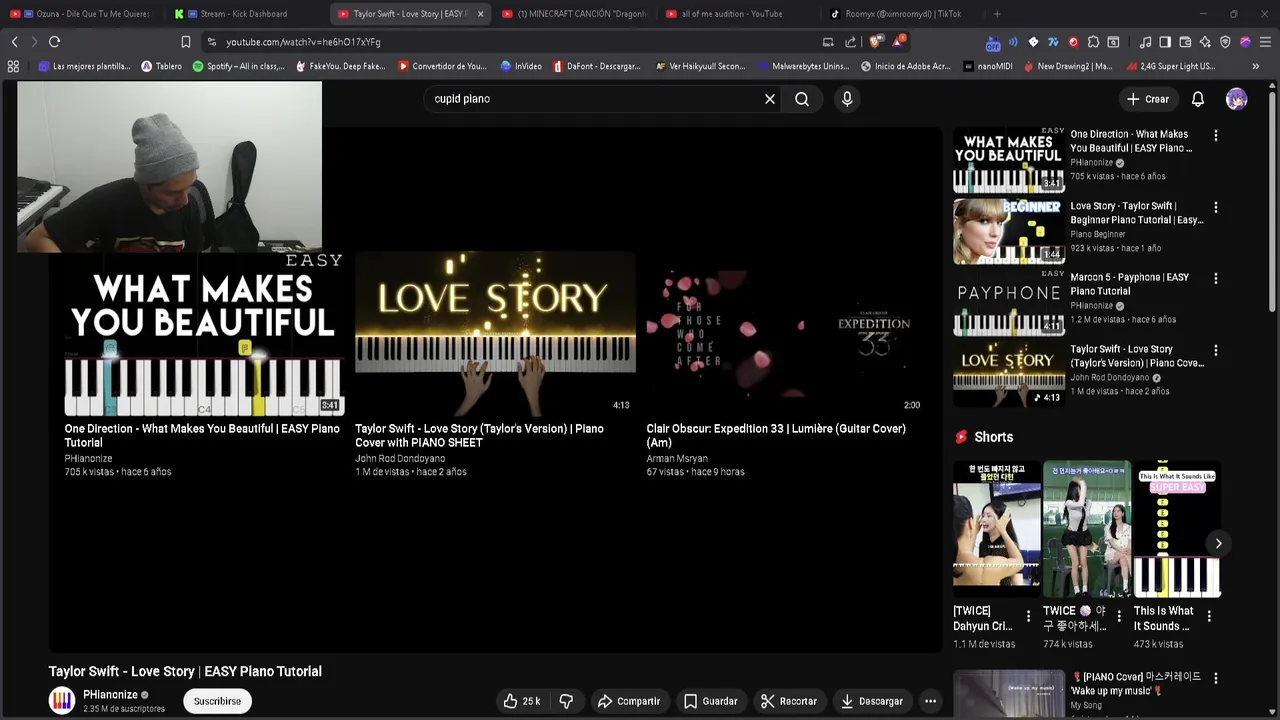Open the browser share icon in address bar
This screenshot has height=720, width=1280.
[850, 42]
